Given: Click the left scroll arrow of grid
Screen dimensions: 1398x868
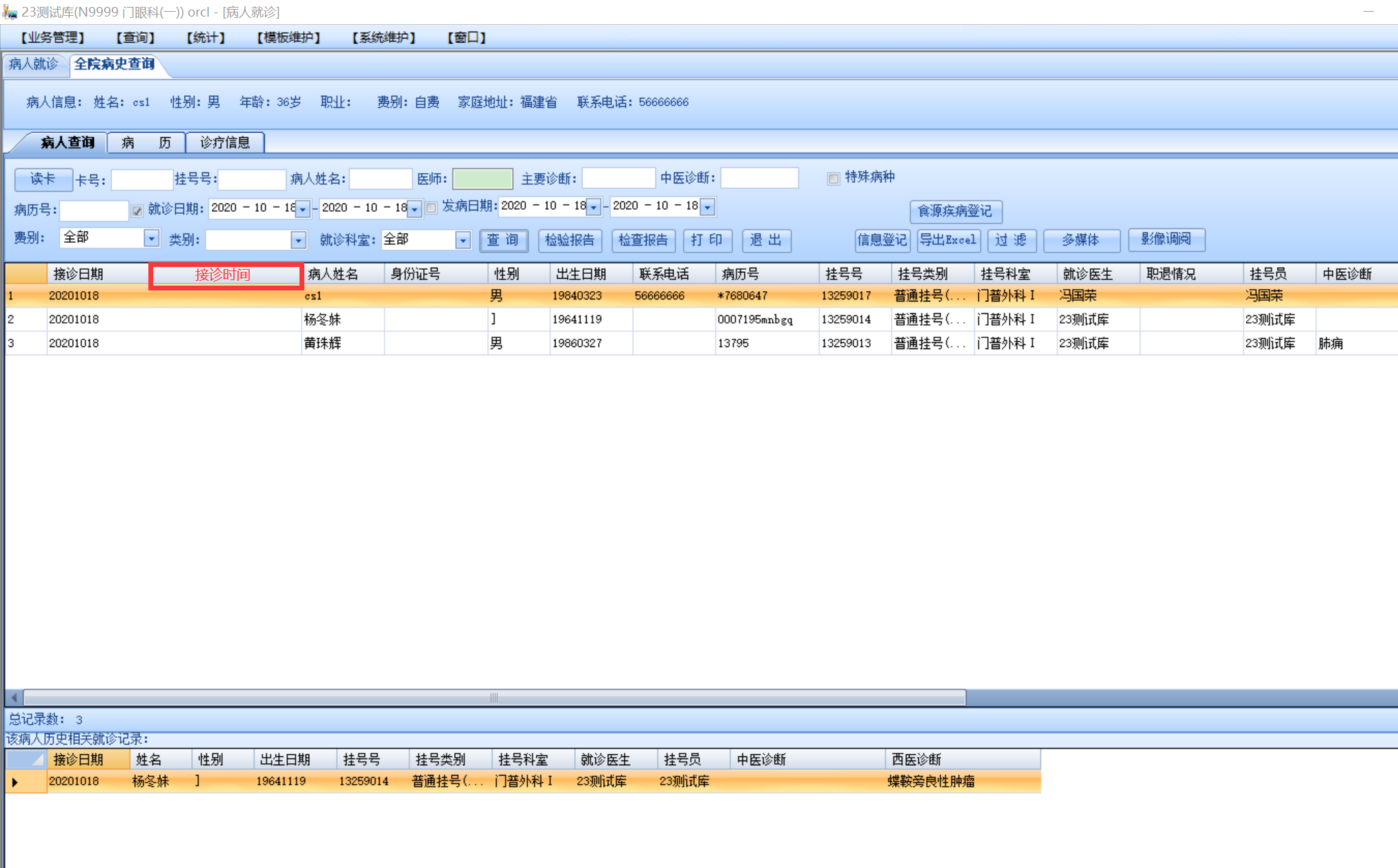Looking at the screenshot, I should point(14,698).
